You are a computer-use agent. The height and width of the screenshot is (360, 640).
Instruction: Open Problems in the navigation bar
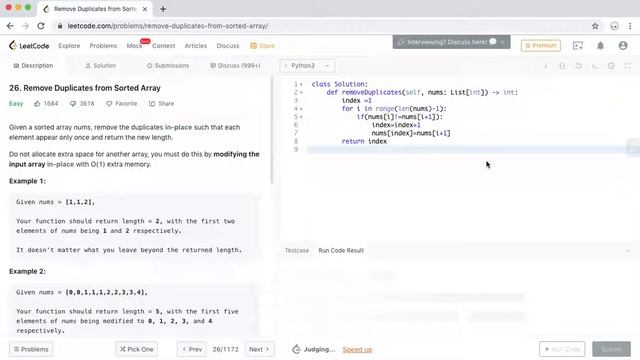103,46
